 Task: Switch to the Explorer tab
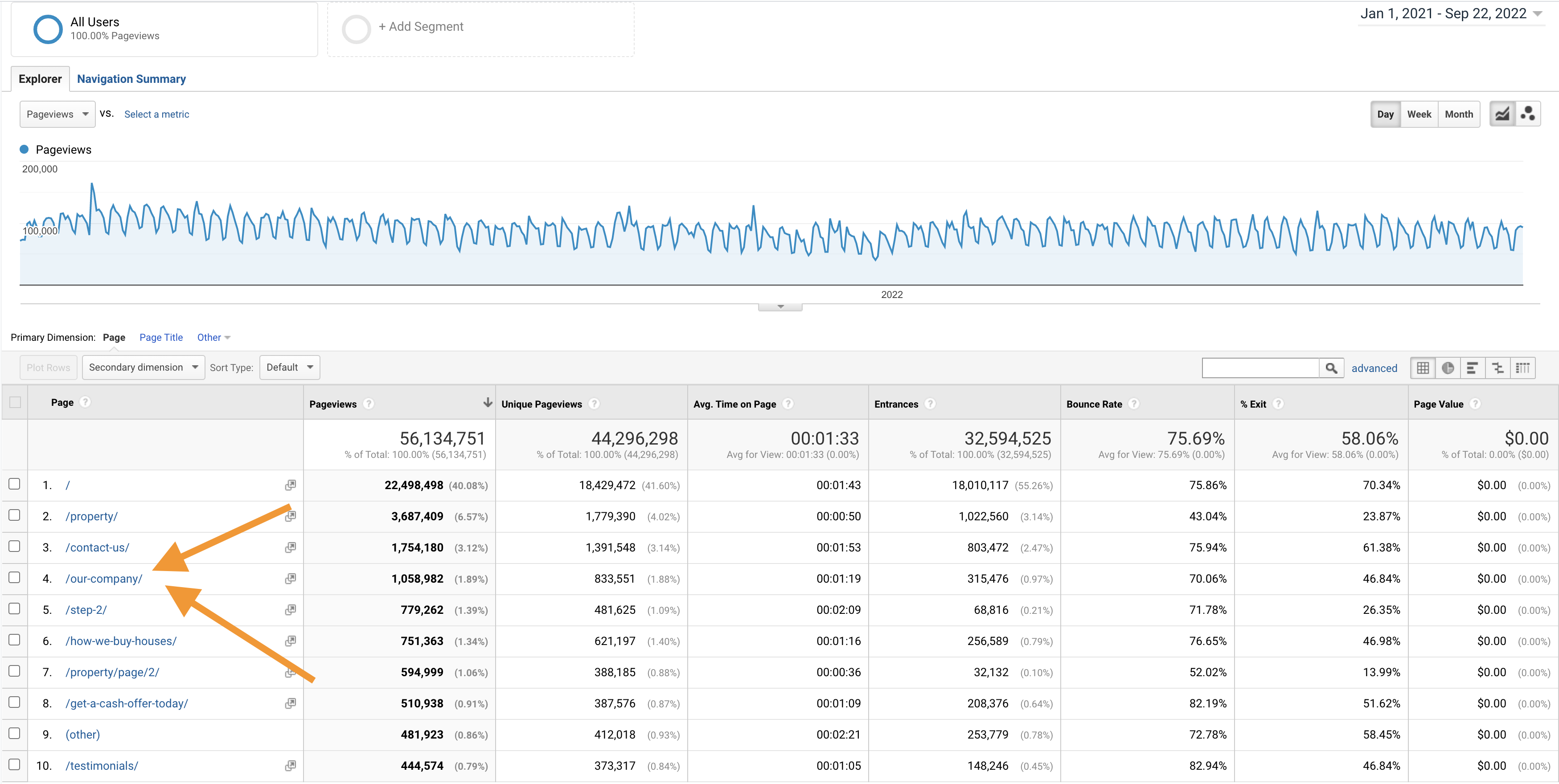pos(40,79)
